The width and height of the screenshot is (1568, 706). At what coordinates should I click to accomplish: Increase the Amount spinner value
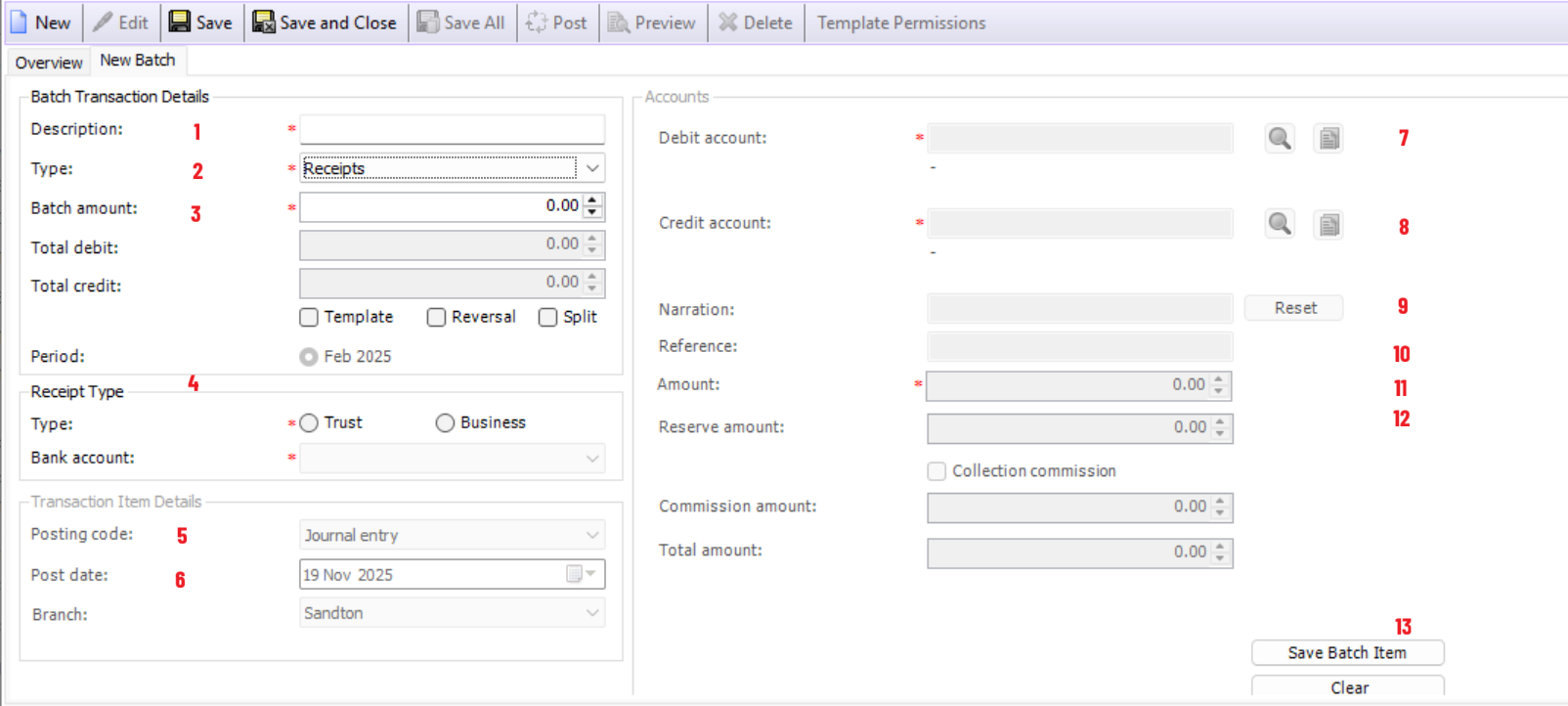[x=1219, y=379]
